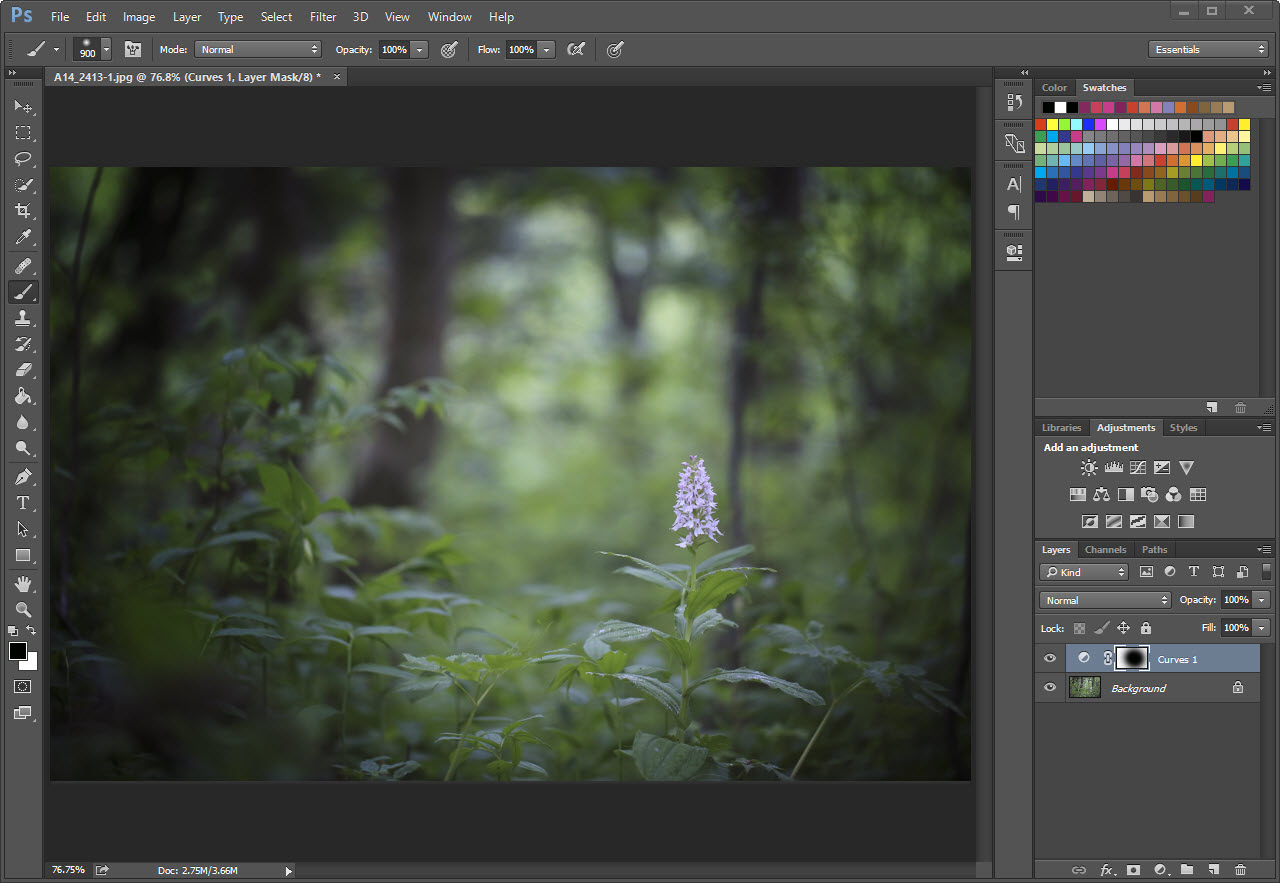Select the Spot Healing Brush tool
Viewport: 1280px width, 883px height.
(23, 266)
